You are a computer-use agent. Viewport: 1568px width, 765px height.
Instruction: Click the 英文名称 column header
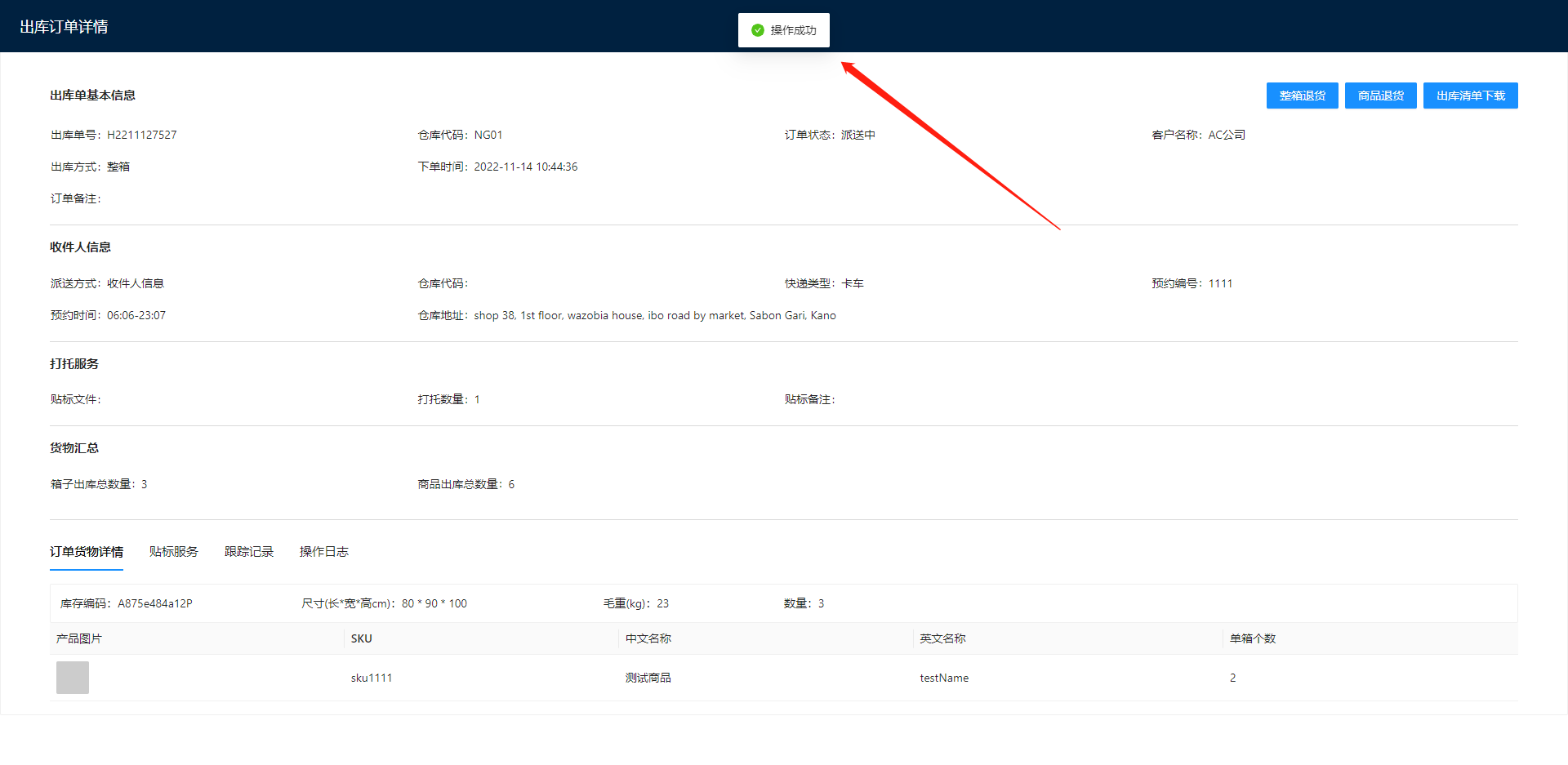[x=942, y=638]
